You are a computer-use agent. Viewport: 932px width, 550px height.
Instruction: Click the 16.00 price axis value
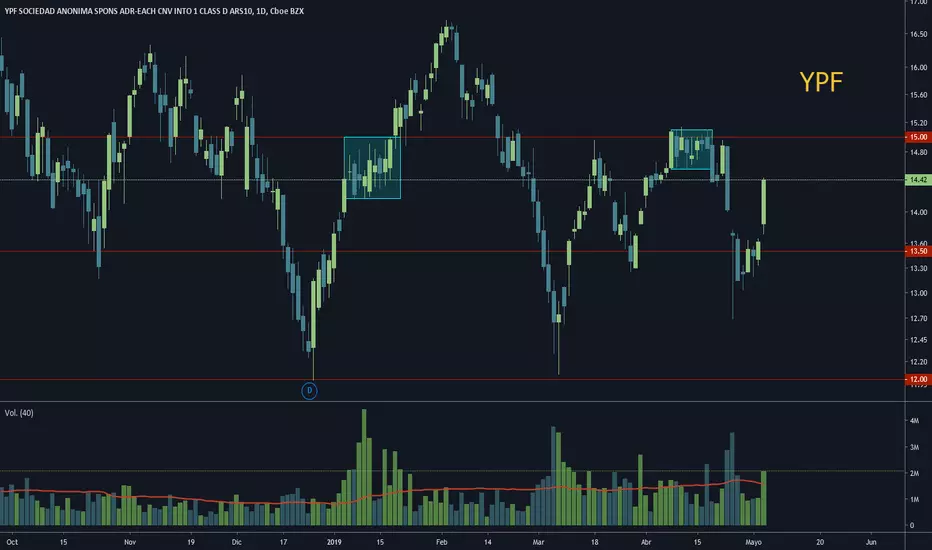[x=918, y=67]
